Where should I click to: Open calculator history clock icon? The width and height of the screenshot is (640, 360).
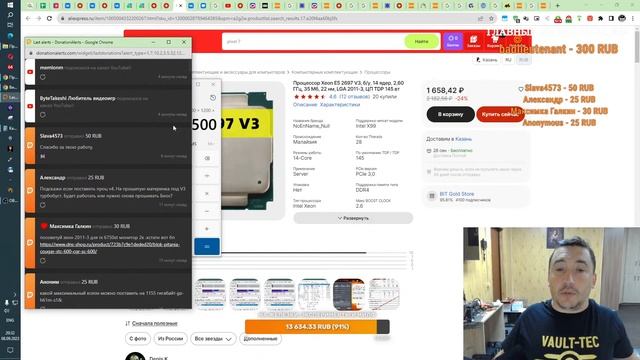coord(213,98)
